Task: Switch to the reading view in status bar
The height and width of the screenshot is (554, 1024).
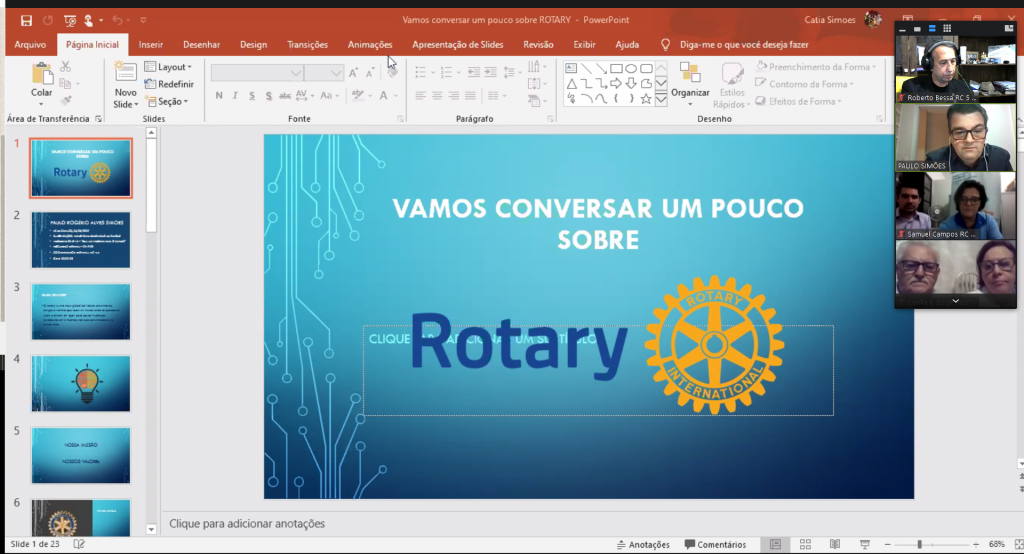Action: coord(833,545)
